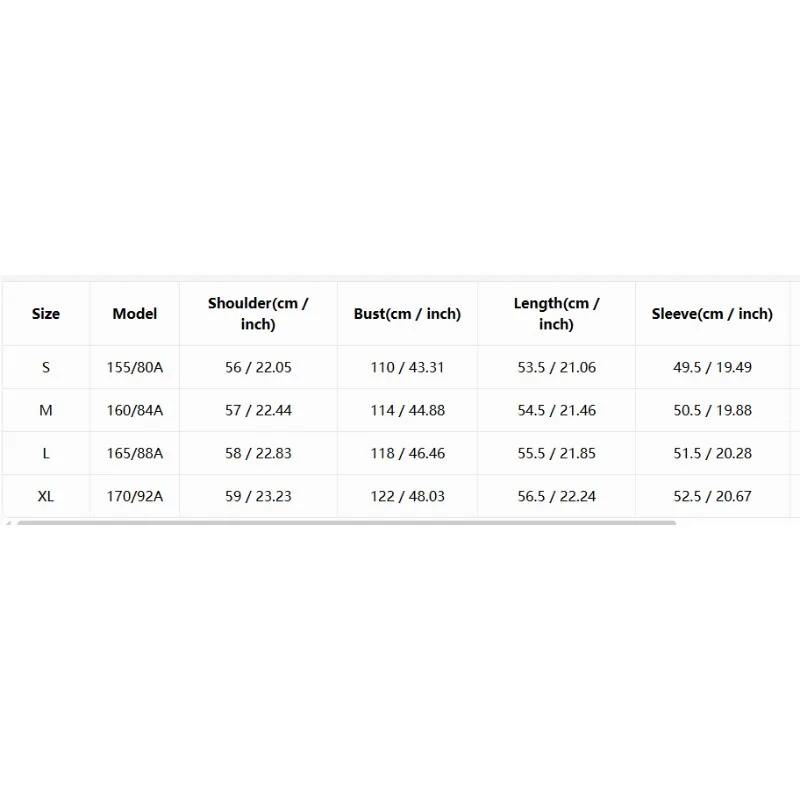Click the left scroll arrow of the table scrollbar
Viewport: 800px width, 800px height.
click(8, 523)
